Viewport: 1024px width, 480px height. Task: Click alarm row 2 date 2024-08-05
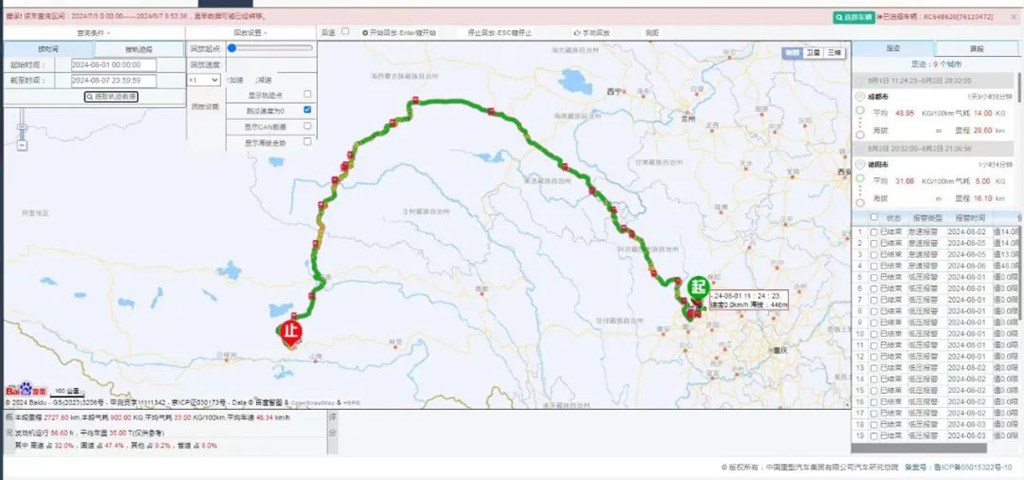point(967,243)
